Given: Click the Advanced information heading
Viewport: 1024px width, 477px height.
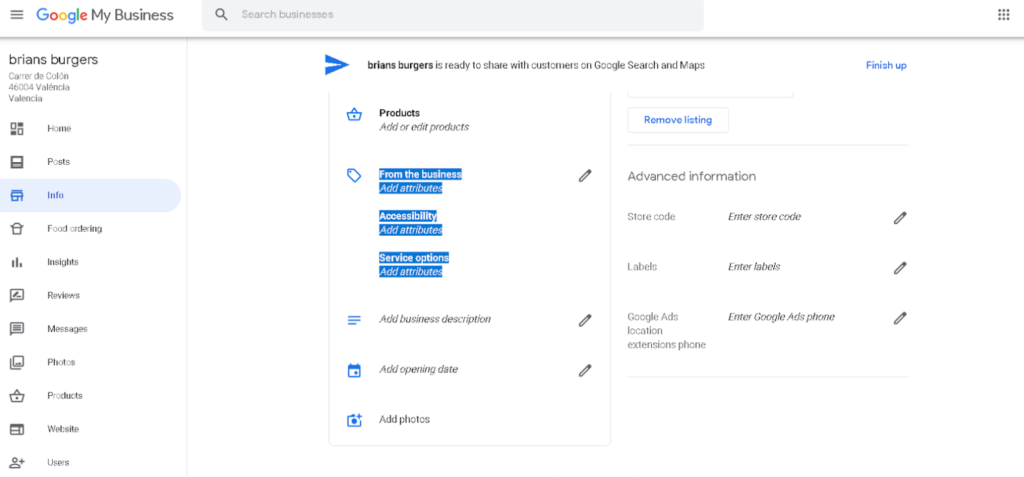Looking at the screenshot, I should pyautogui.click(x=692, y=176).
